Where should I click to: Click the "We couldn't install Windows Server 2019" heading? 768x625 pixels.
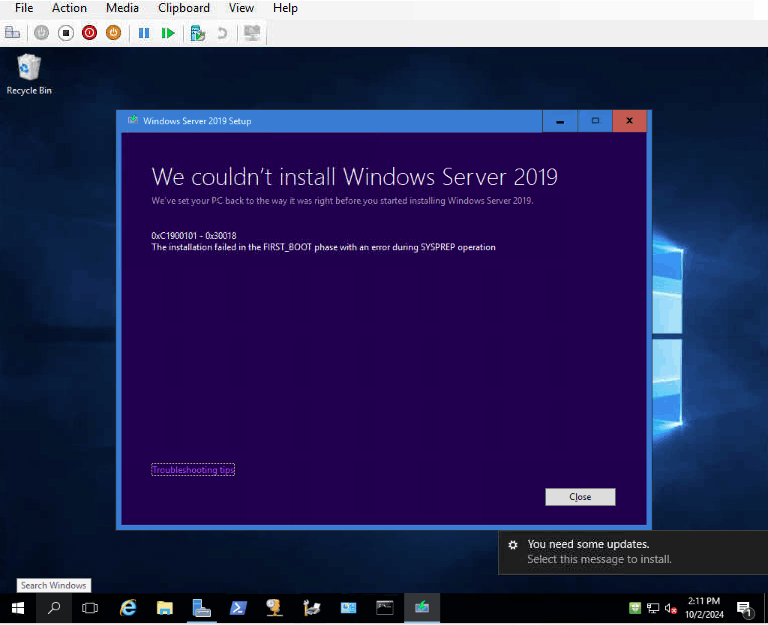(355, 177)
